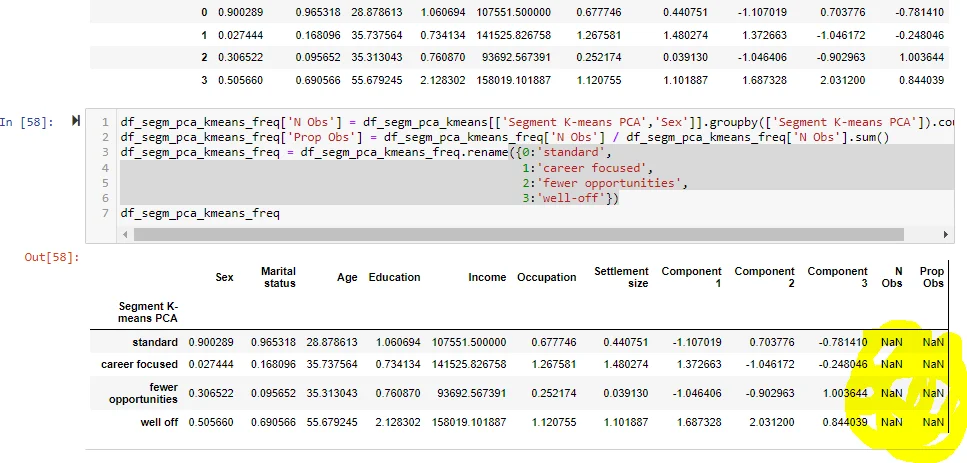The width and height of the screenshot is (967, 463).
Task: Click code line 2 defining 'Prop Obs'
Action: [x=500, y=137]
